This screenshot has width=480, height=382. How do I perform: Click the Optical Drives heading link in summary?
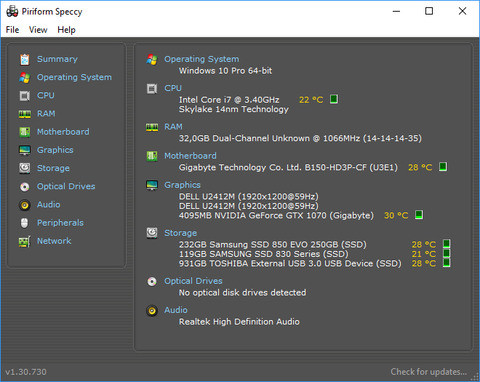pyautogui.click(x=193, y=281)
